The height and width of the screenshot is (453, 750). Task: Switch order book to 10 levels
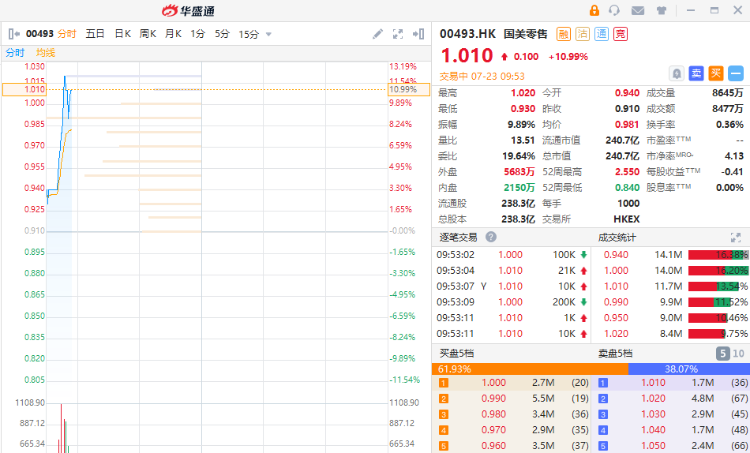[738, 353]
